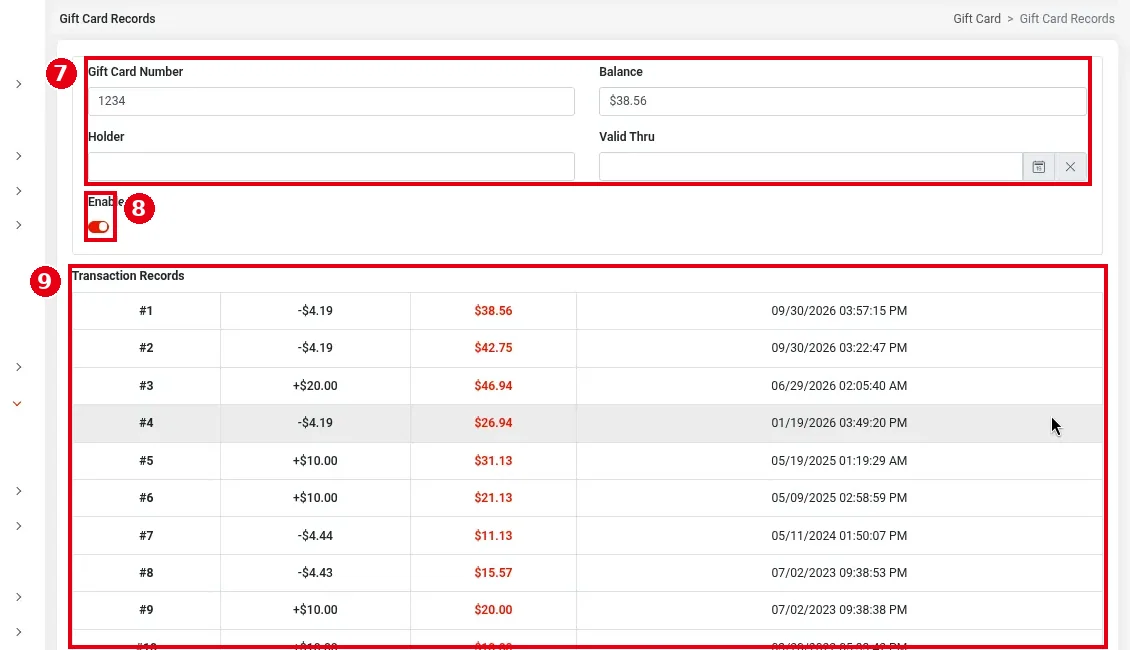
Task: Select the highlighted #4 row number
Action: (146, 422)
